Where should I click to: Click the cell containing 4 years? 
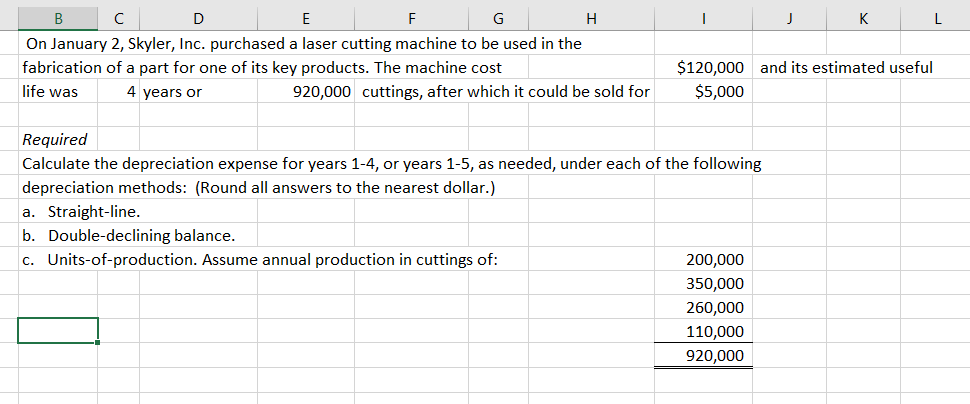coord(118,92)
